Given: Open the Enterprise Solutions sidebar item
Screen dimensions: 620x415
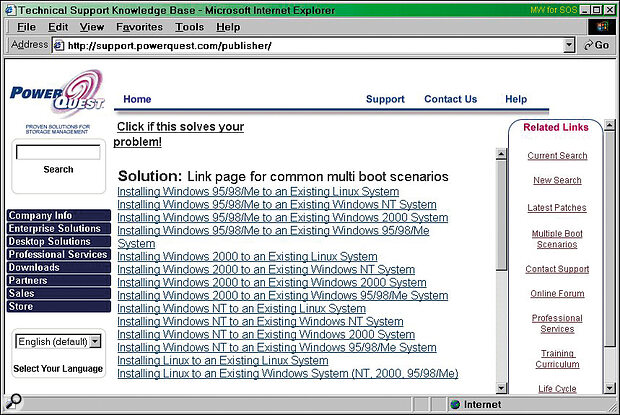Looking at the screenshot, I should (59, 228).
